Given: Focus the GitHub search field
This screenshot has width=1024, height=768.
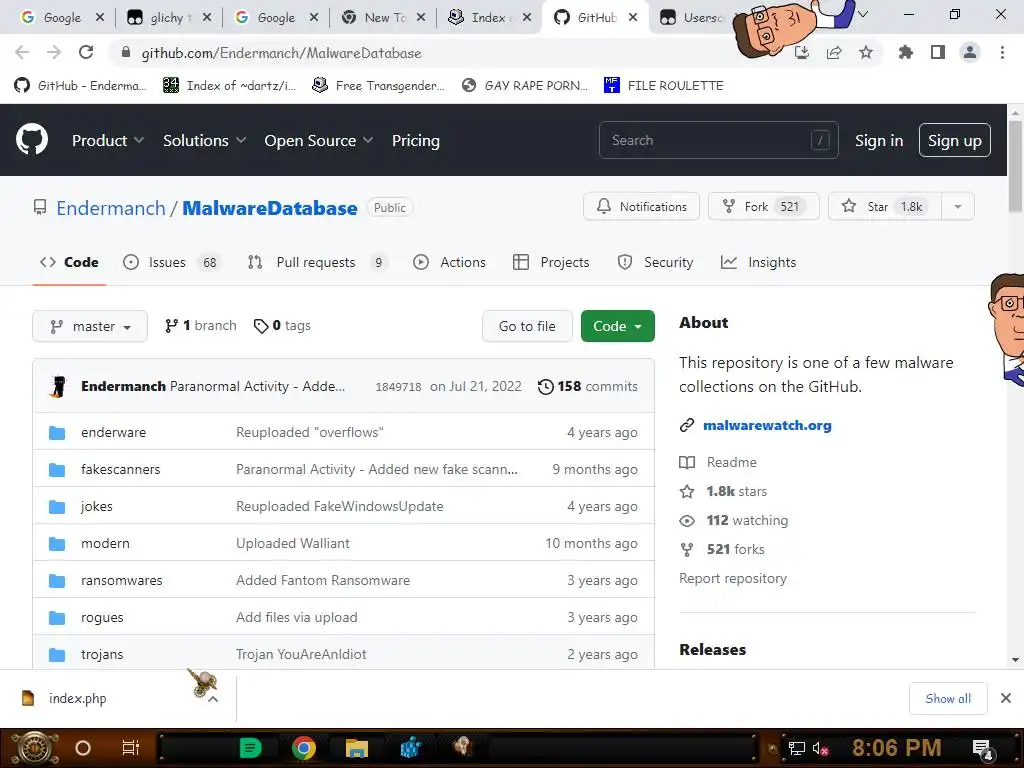Looking at the screenshot, I should (718, 140).
